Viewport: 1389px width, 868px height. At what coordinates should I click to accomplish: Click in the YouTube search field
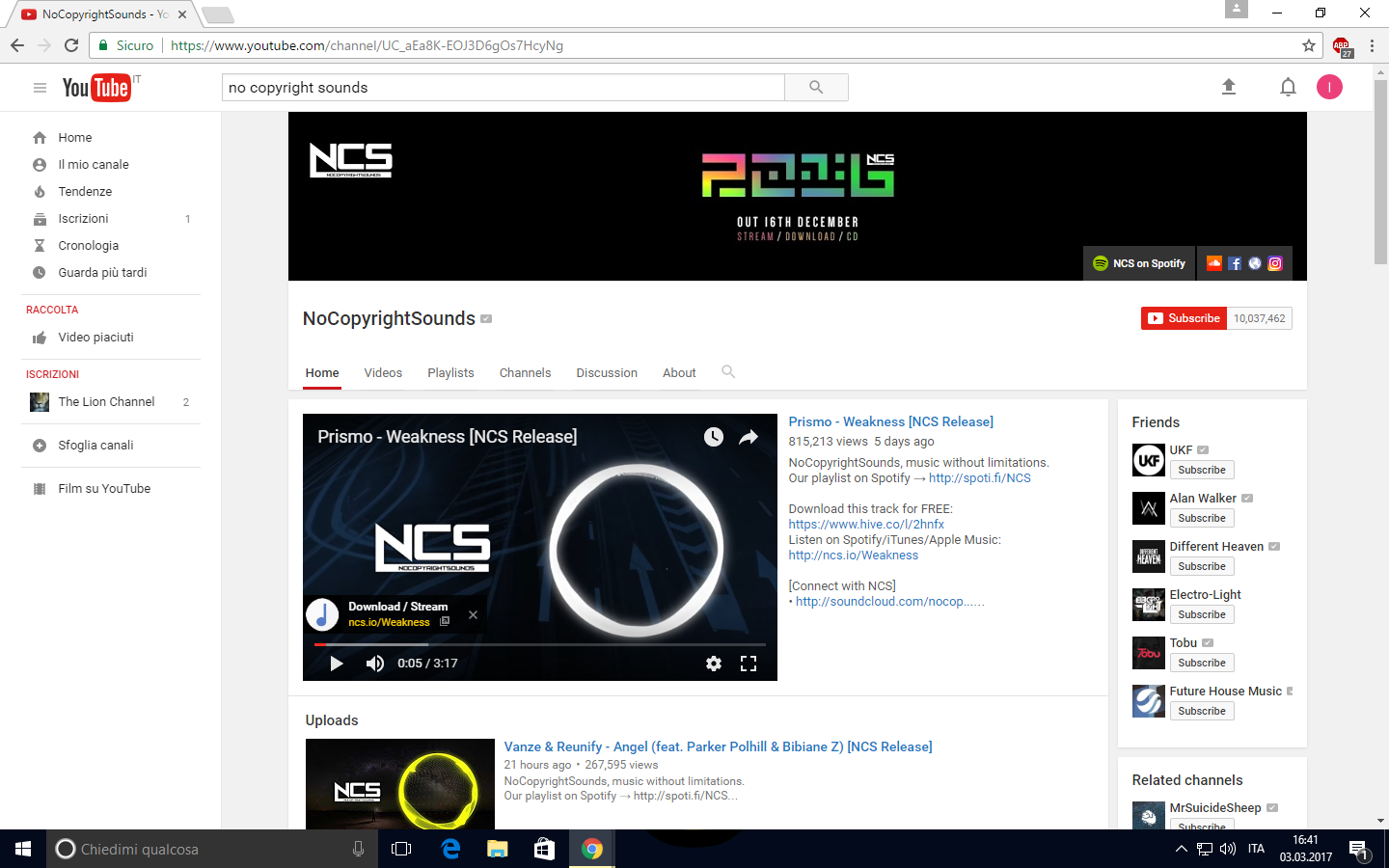click(504, 88)
